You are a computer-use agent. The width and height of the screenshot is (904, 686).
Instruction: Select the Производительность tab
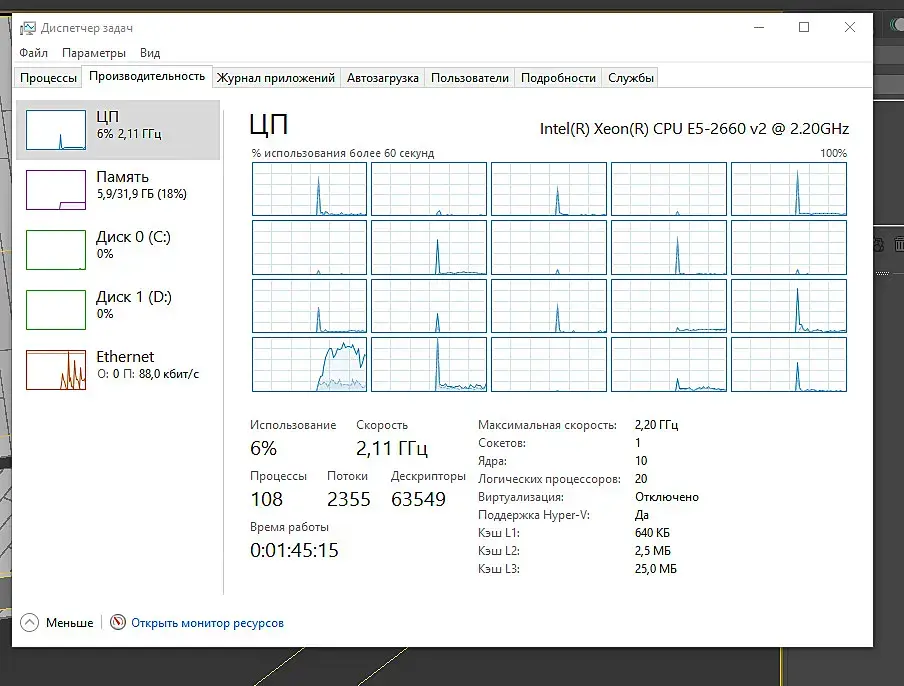pos(147,76)
